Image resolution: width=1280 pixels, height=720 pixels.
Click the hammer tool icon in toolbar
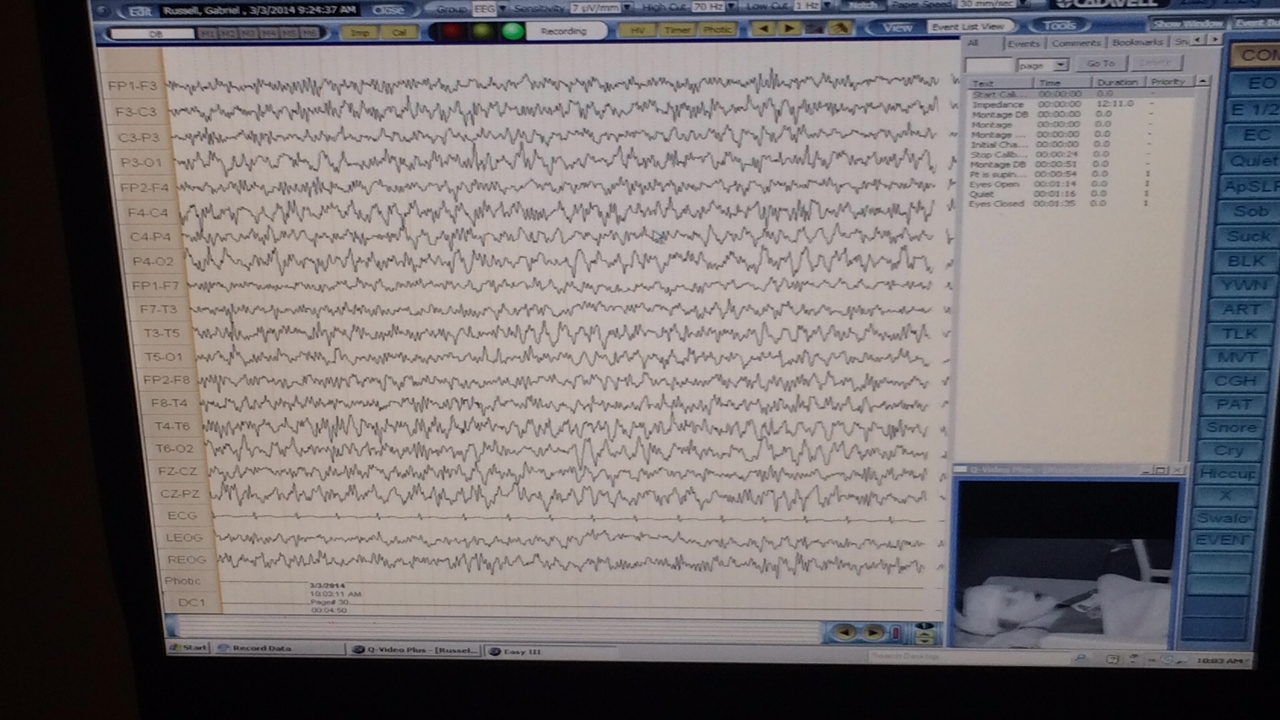click(x=840, y=28)
